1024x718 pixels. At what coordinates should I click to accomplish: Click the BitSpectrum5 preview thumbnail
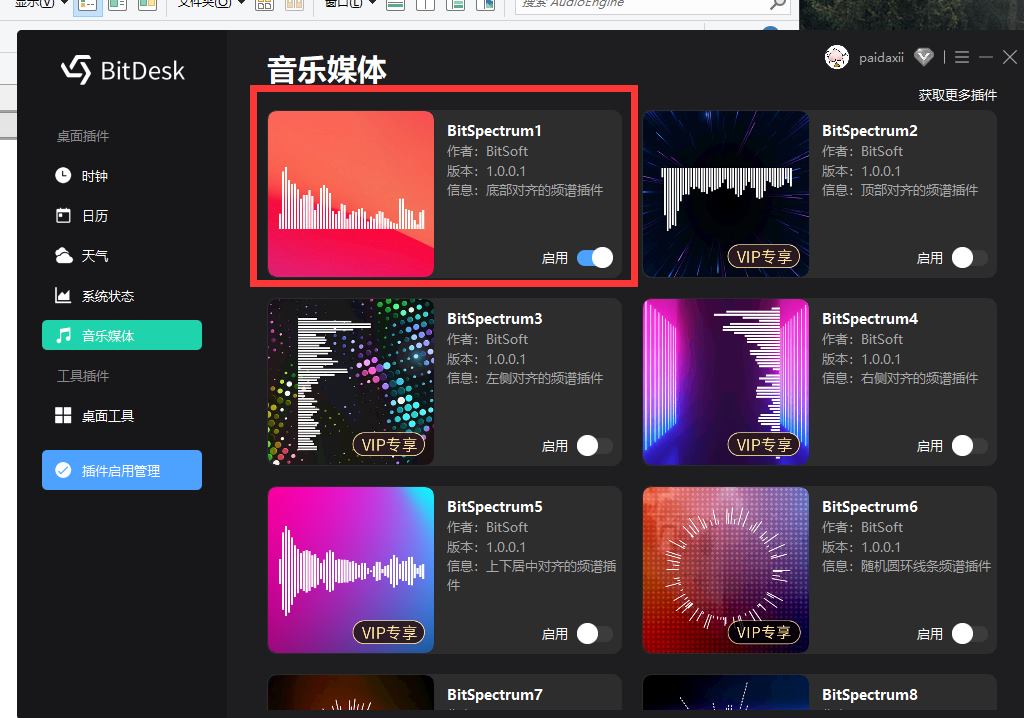351,570
